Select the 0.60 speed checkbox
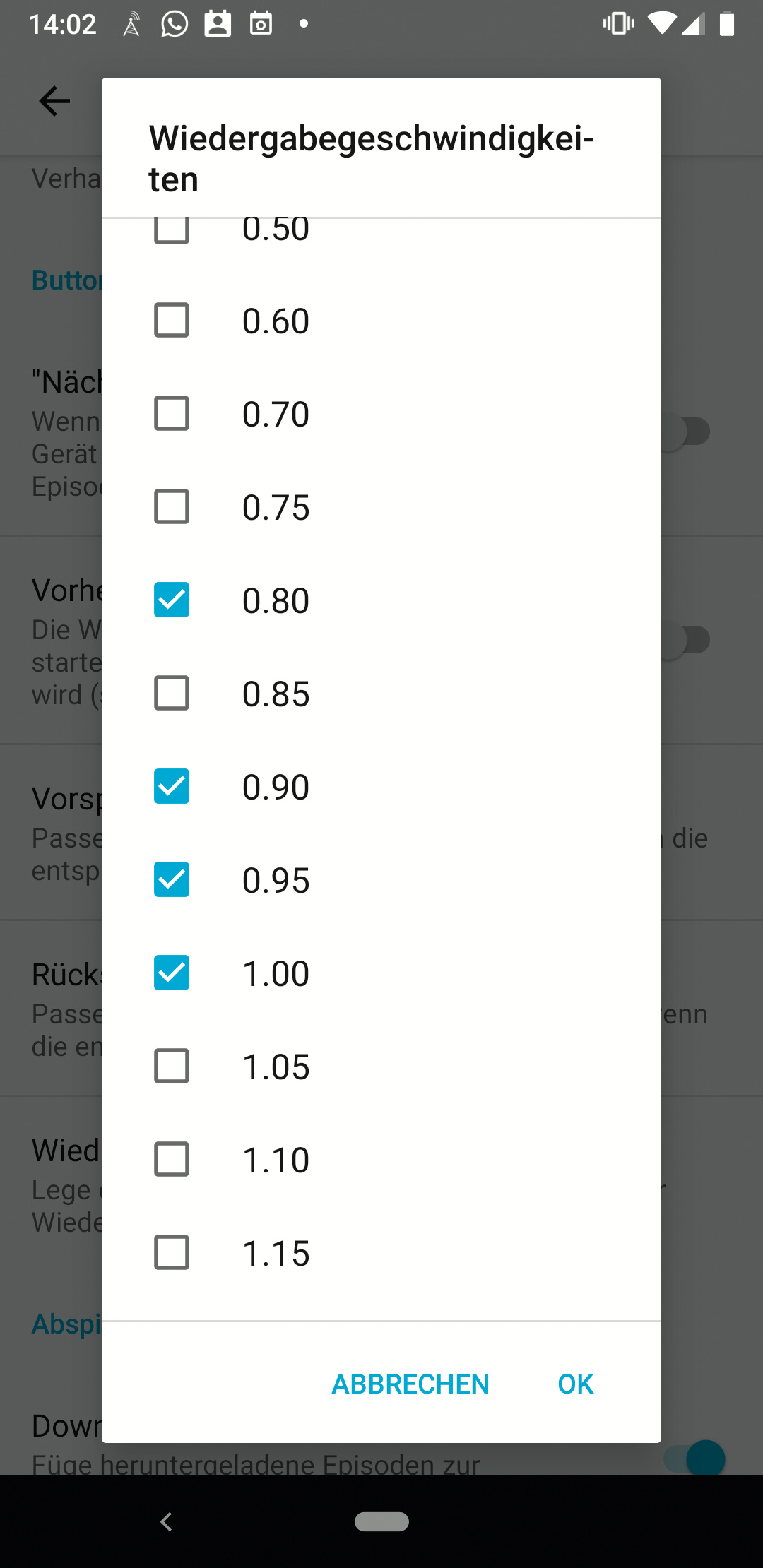 172,320
